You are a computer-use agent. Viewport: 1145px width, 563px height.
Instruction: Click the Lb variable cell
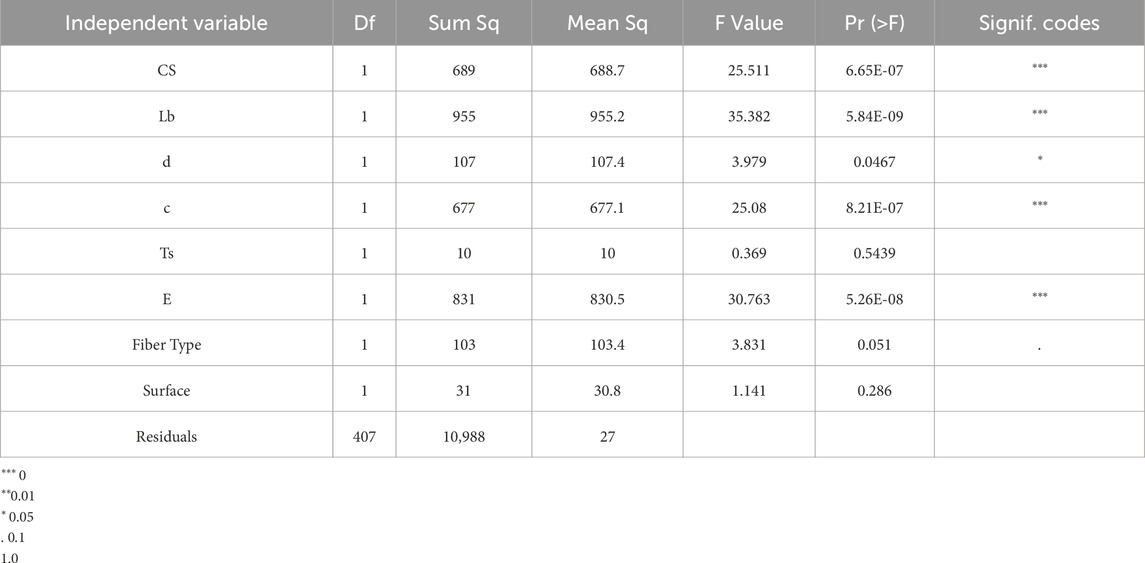pyautogui.click(x=166, y=115)
